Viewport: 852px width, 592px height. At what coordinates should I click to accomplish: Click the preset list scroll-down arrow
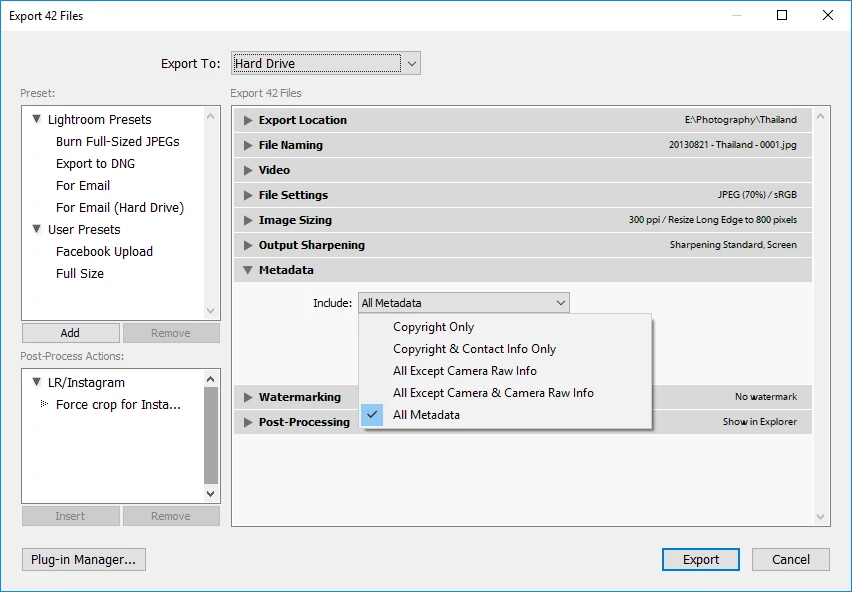(211, 311)
